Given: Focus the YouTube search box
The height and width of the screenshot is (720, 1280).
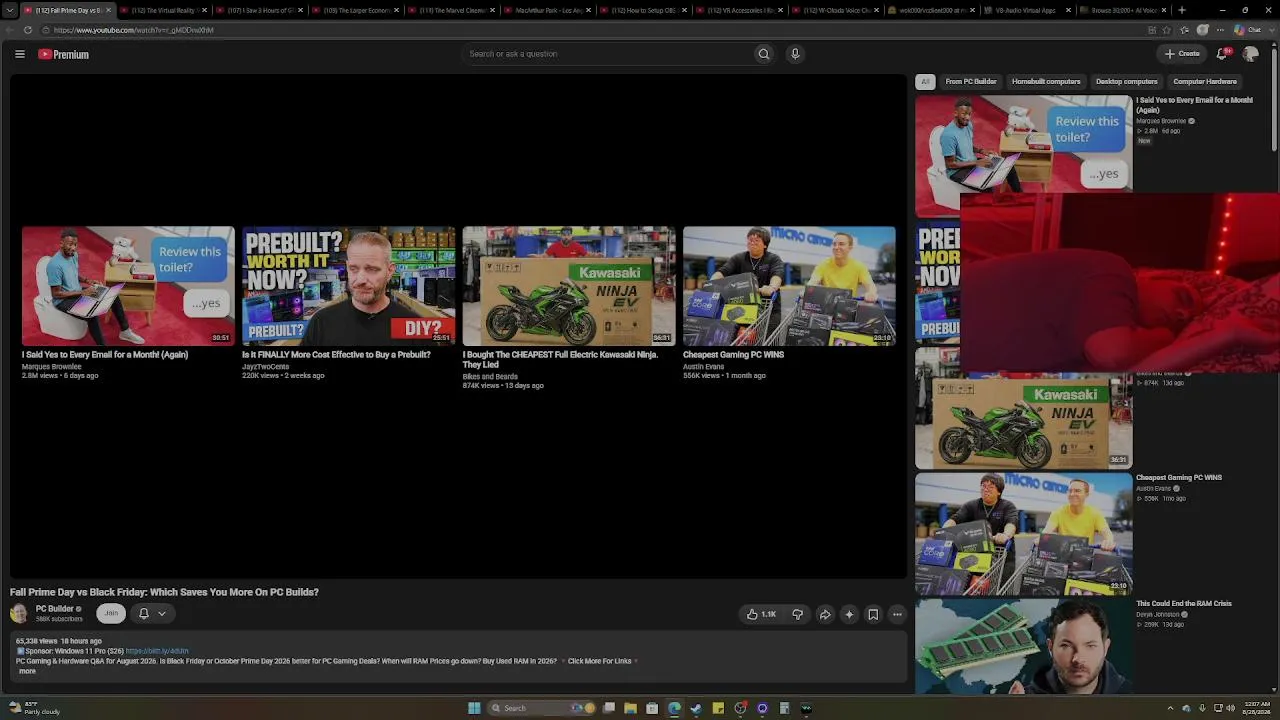Looking at the screenshot, I should 607,54.
